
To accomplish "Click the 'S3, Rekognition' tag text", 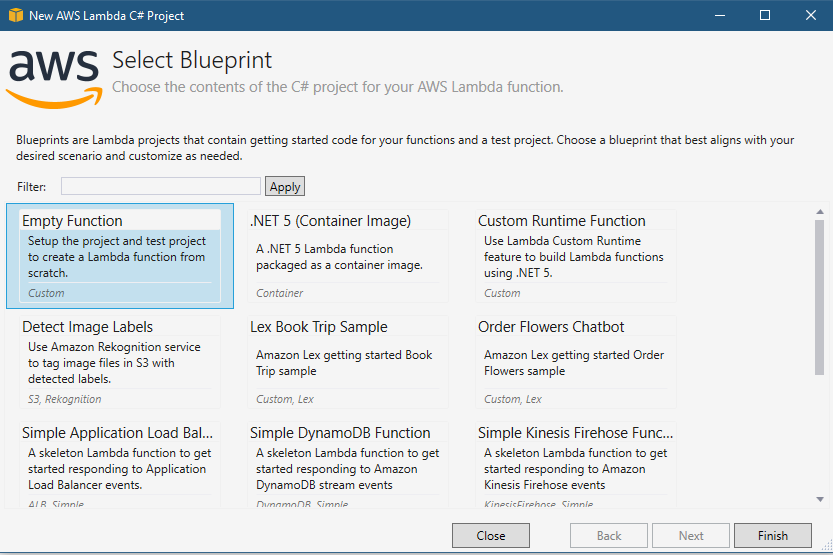I will click(x=65, y=399).
